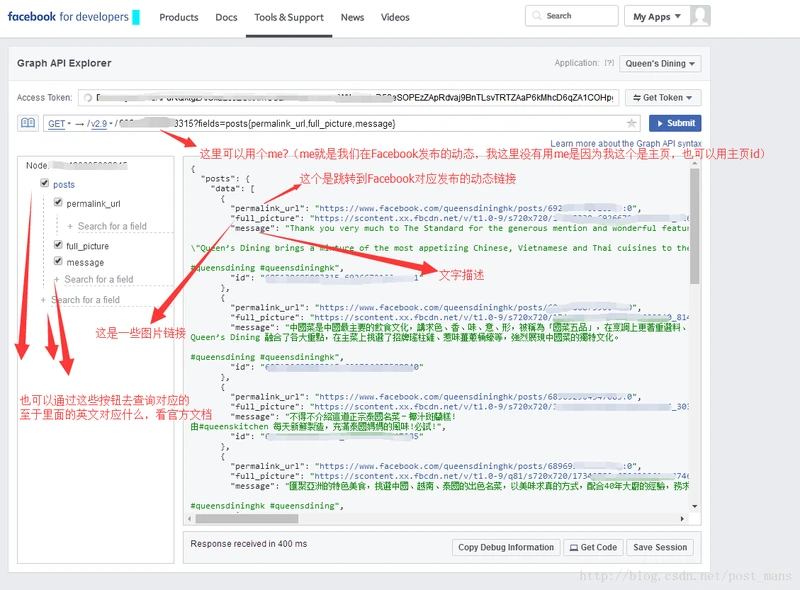The height and width of the screenshot is (590, 800).
Task: Click the posts field link
Action: pyautogui.click(x=64, y=184)
